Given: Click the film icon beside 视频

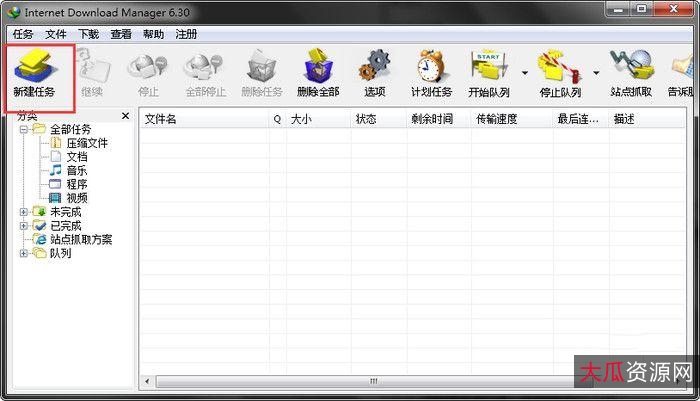Looking at the screenshot, I should (x=55, y=197).
